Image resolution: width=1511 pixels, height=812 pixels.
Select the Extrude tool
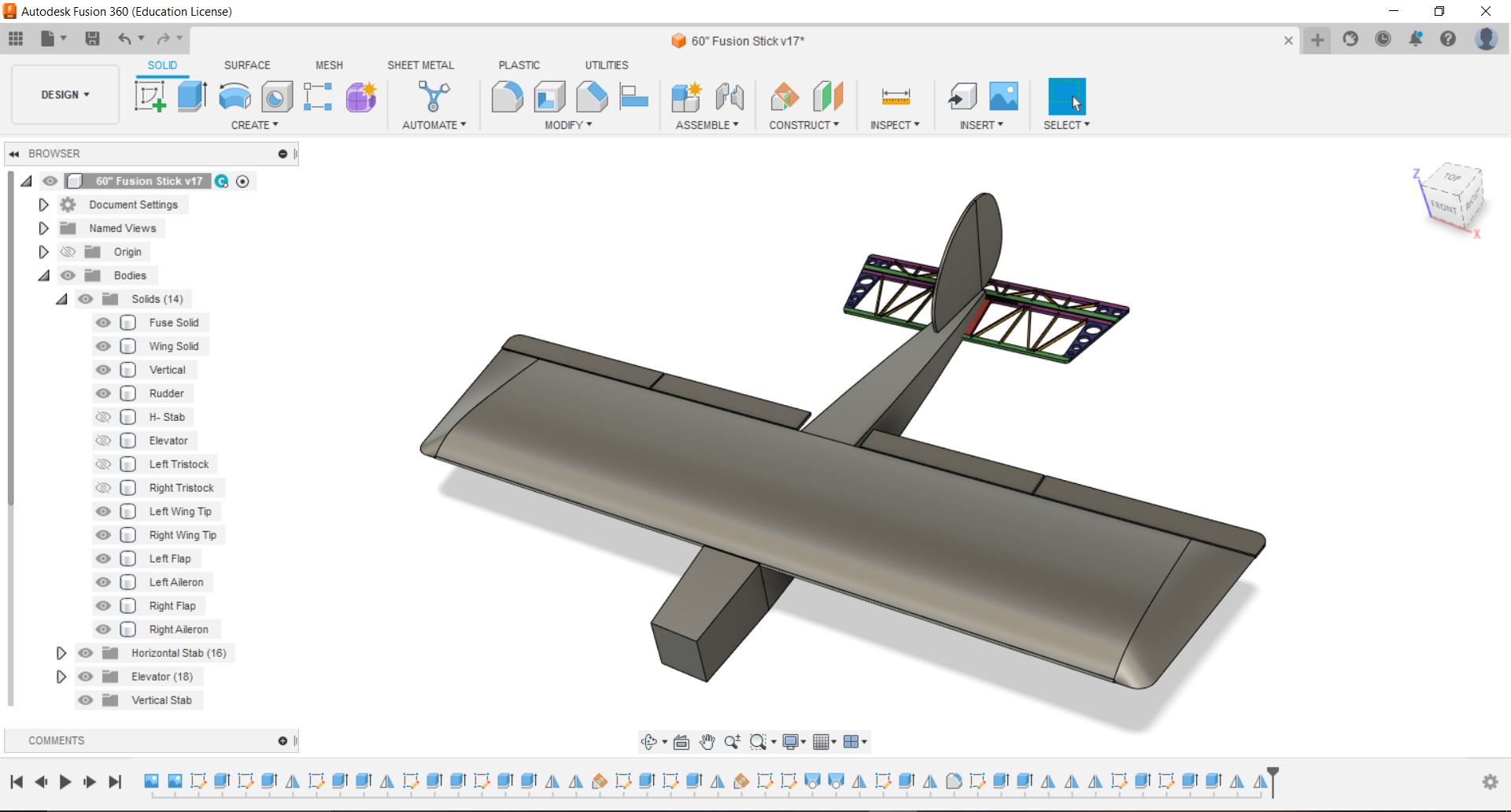point(192,97)
